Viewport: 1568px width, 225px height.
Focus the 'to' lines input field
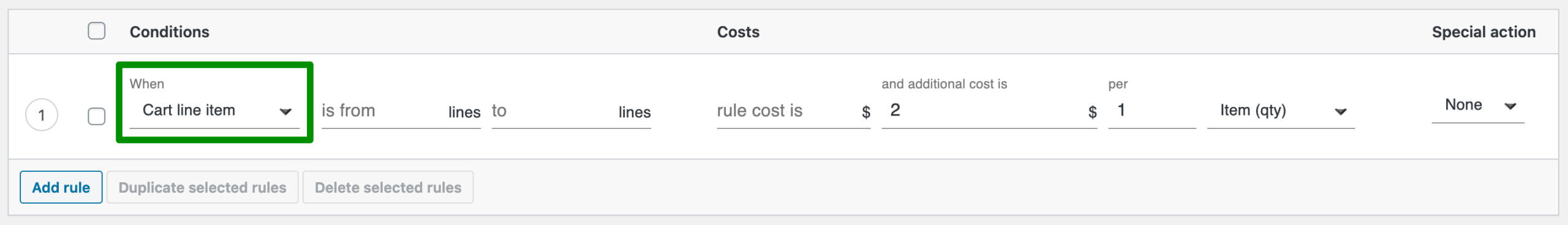point(571,111)
